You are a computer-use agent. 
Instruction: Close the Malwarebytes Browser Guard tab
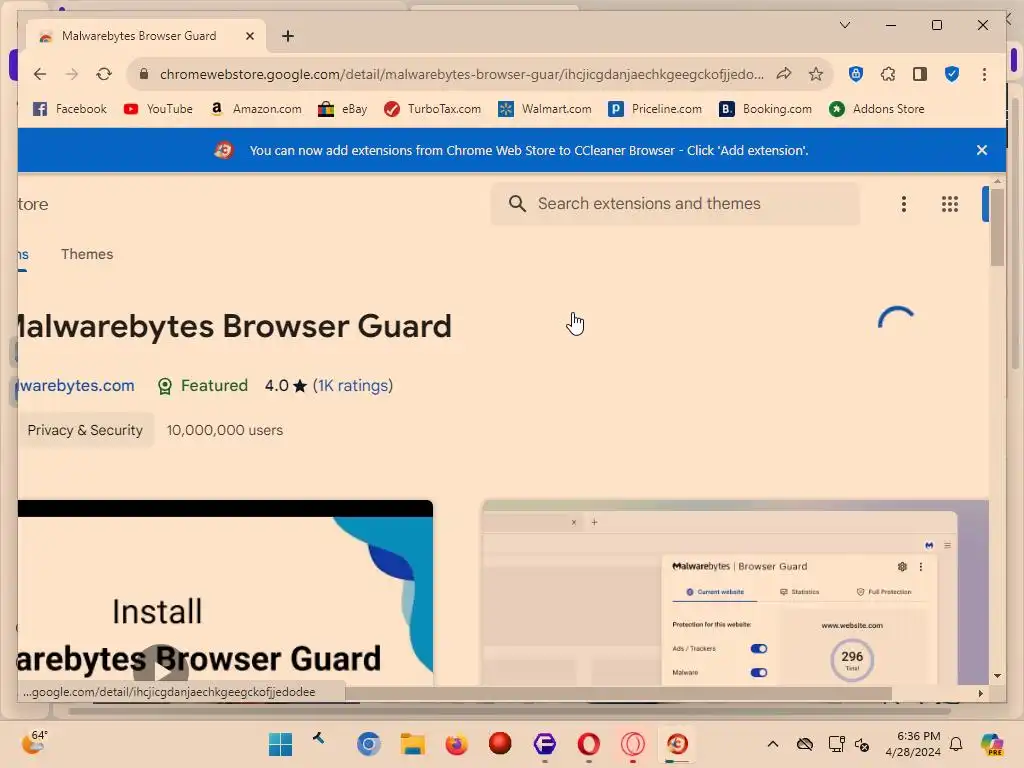[x=249, y=37]
